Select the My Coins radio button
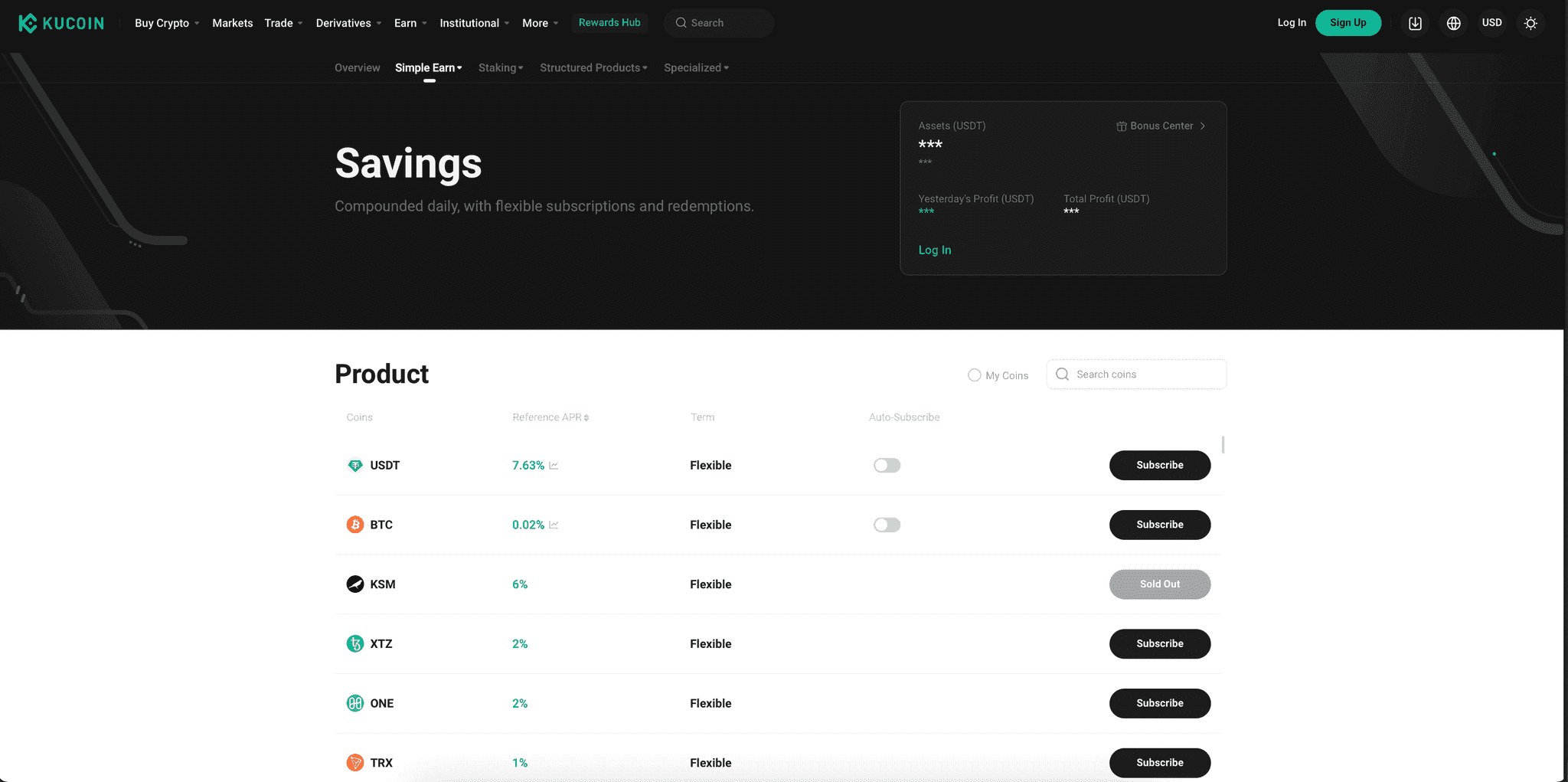 974,375
